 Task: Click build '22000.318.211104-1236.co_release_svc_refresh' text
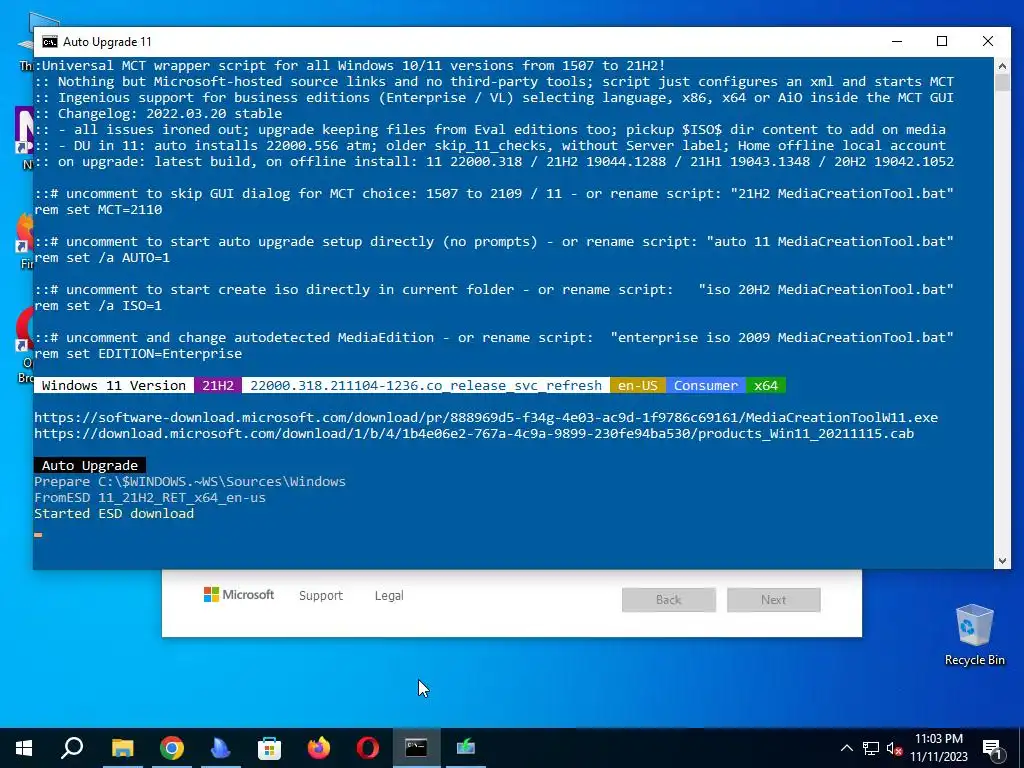click(426, 385)
